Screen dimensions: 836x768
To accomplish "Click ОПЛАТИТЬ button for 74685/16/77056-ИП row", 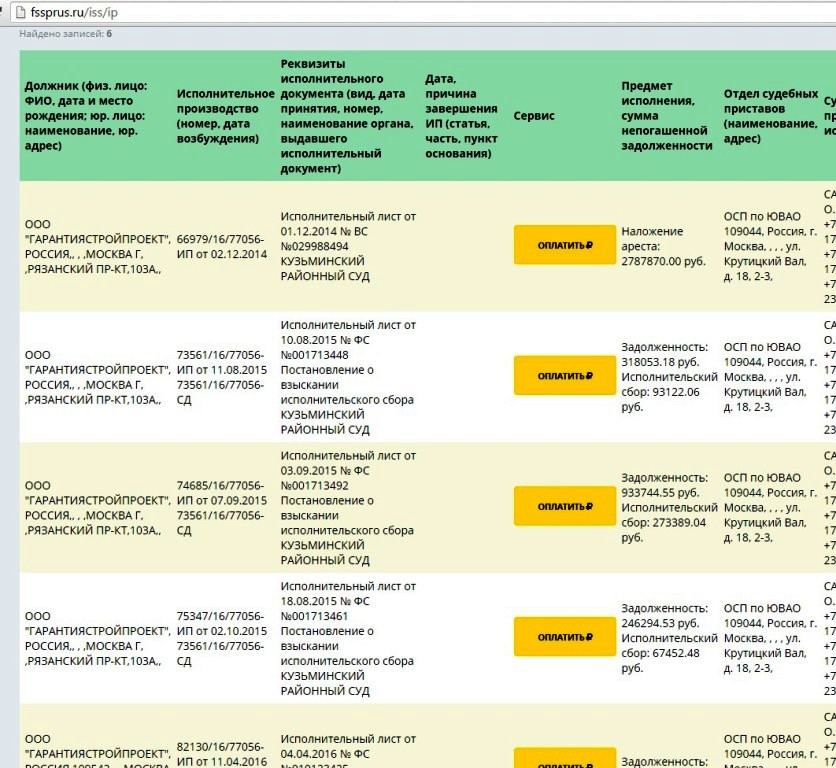I will 565,506.
